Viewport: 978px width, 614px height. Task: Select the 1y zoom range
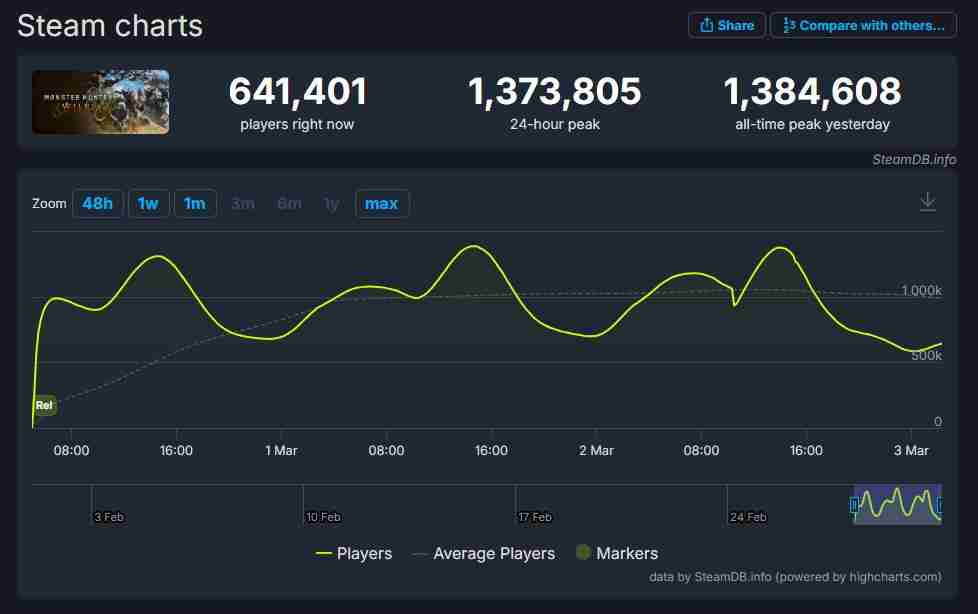tap(331, 204)
